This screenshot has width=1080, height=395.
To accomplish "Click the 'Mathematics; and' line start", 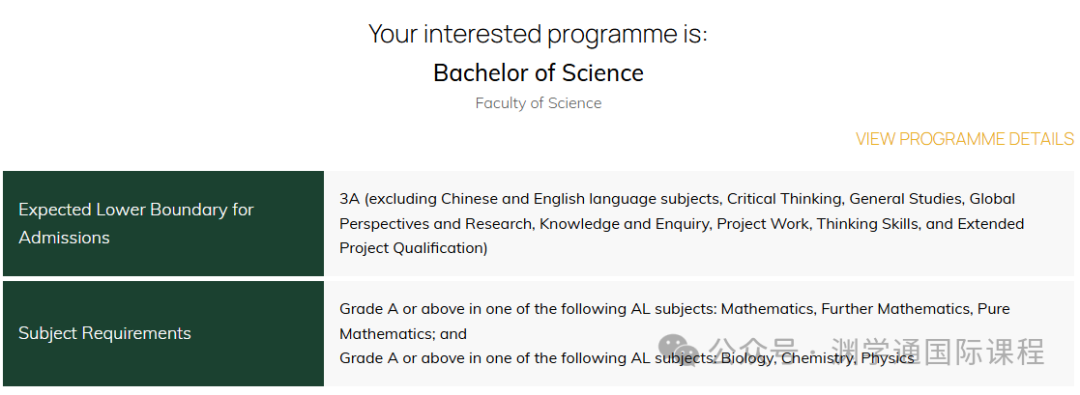I will click(x=403, y=334).
